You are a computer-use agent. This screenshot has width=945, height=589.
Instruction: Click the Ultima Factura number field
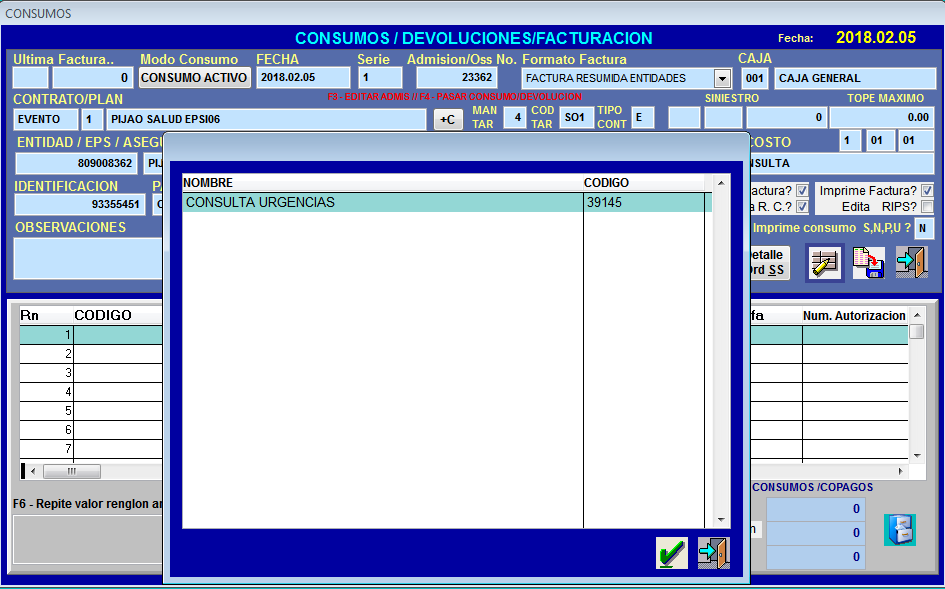pos(93,78)
